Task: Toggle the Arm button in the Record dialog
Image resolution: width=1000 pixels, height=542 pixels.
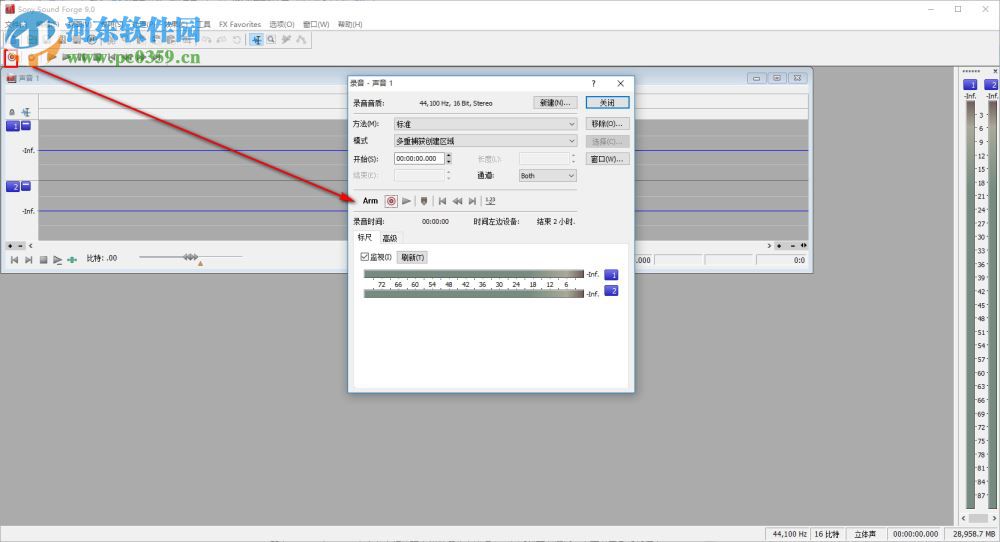Action: (370, 201)
